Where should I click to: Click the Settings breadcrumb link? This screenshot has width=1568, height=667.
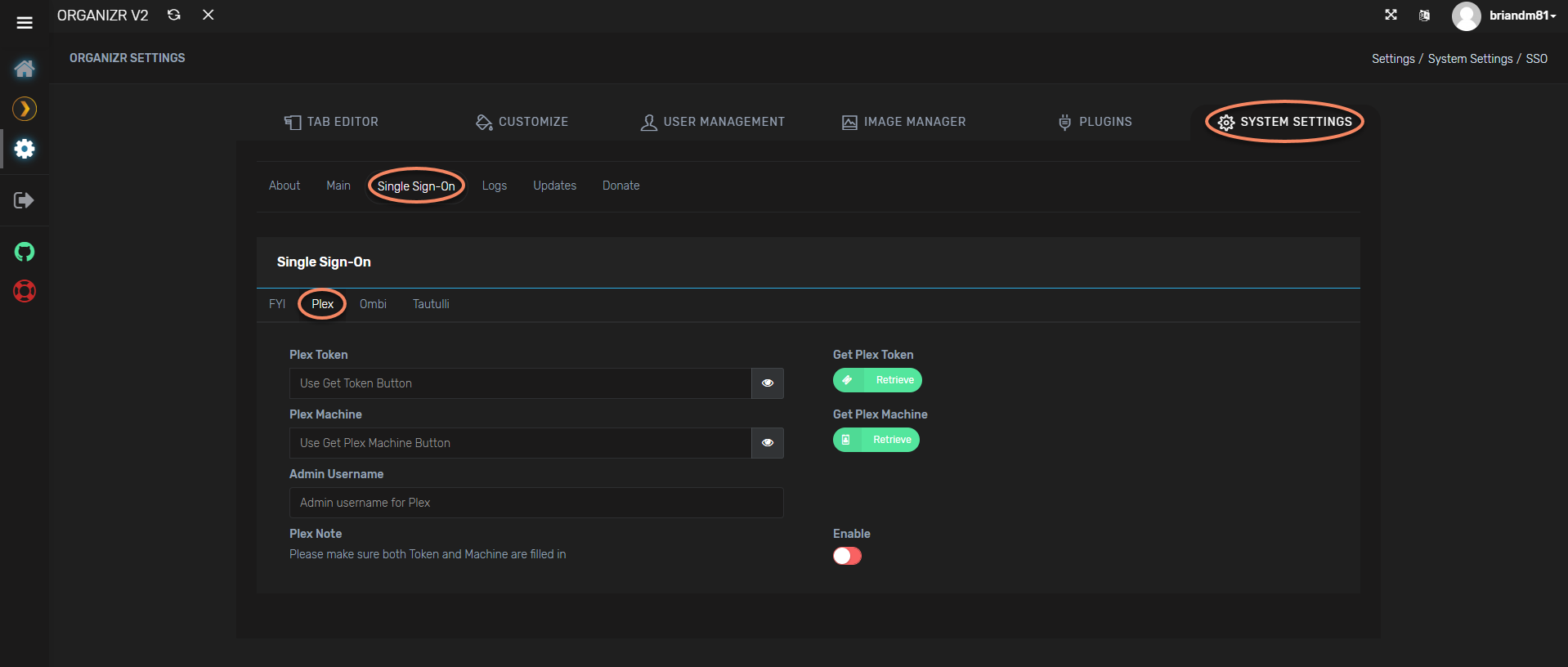click(x=1393, y=59)
